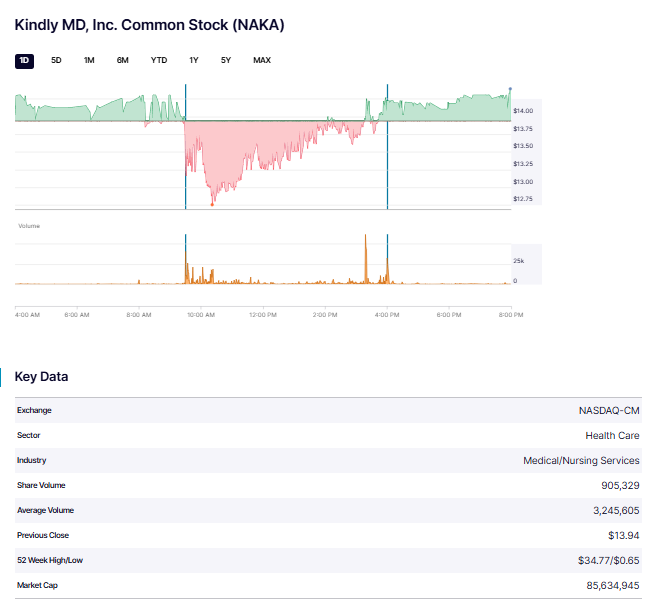The width and height of the screenshot is (662, 608).
Task: Click the Medical/Nursing Services value
Action: pyautogui.click(x=581, y=460)
